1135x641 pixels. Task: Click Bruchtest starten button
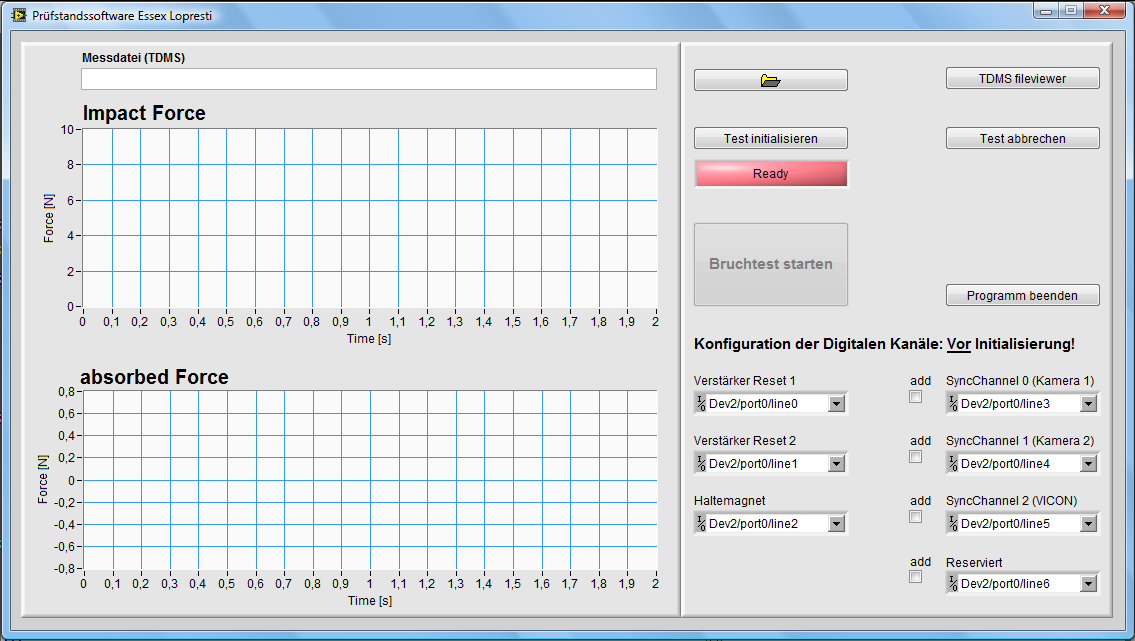pos(770,264)
